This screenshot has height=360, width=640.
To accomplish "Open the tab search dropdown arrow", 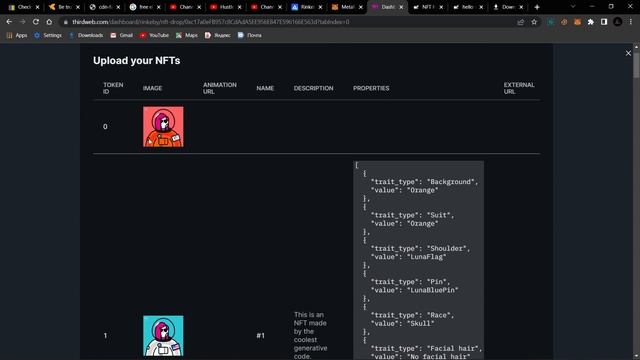I will (573, 7).
